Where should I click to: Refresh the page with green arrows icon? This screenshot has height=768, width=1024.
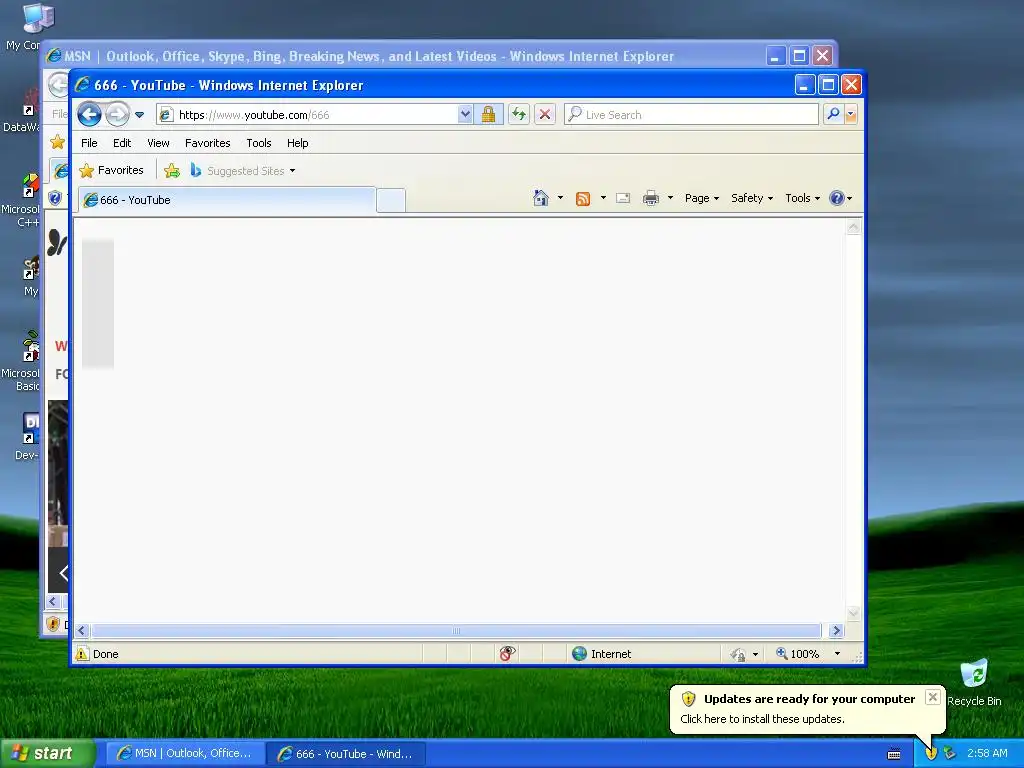[519, 115]
